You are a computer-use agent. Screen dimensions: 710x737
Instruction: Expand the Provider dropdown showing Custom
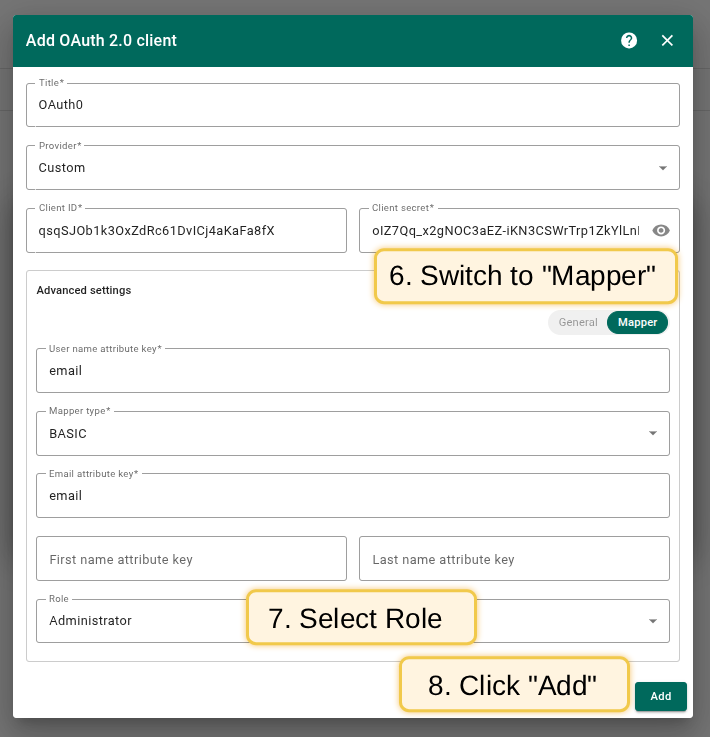pos(662,168)
